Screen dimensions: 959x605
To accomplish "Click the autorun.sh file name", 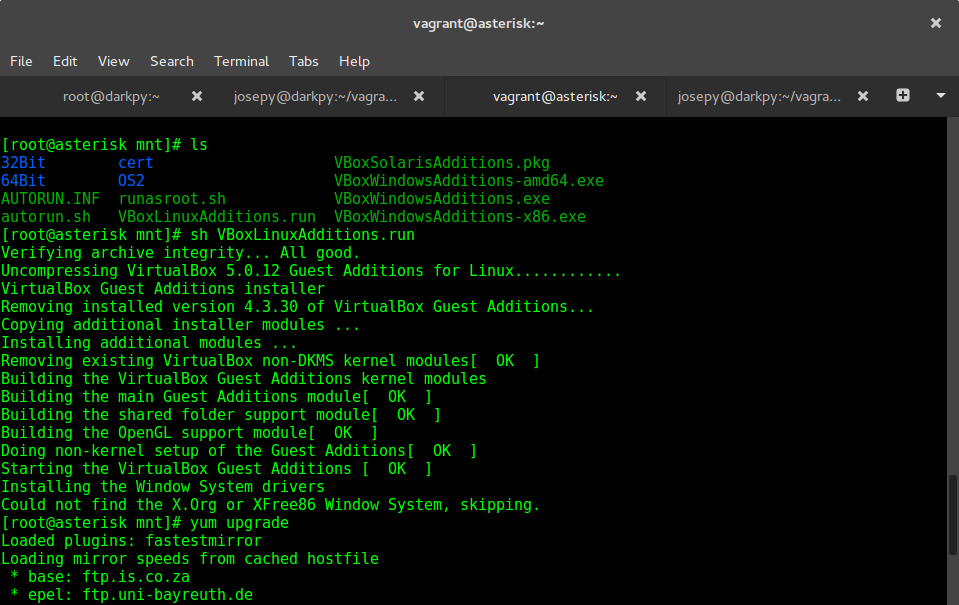I will [x=46, y=217].
